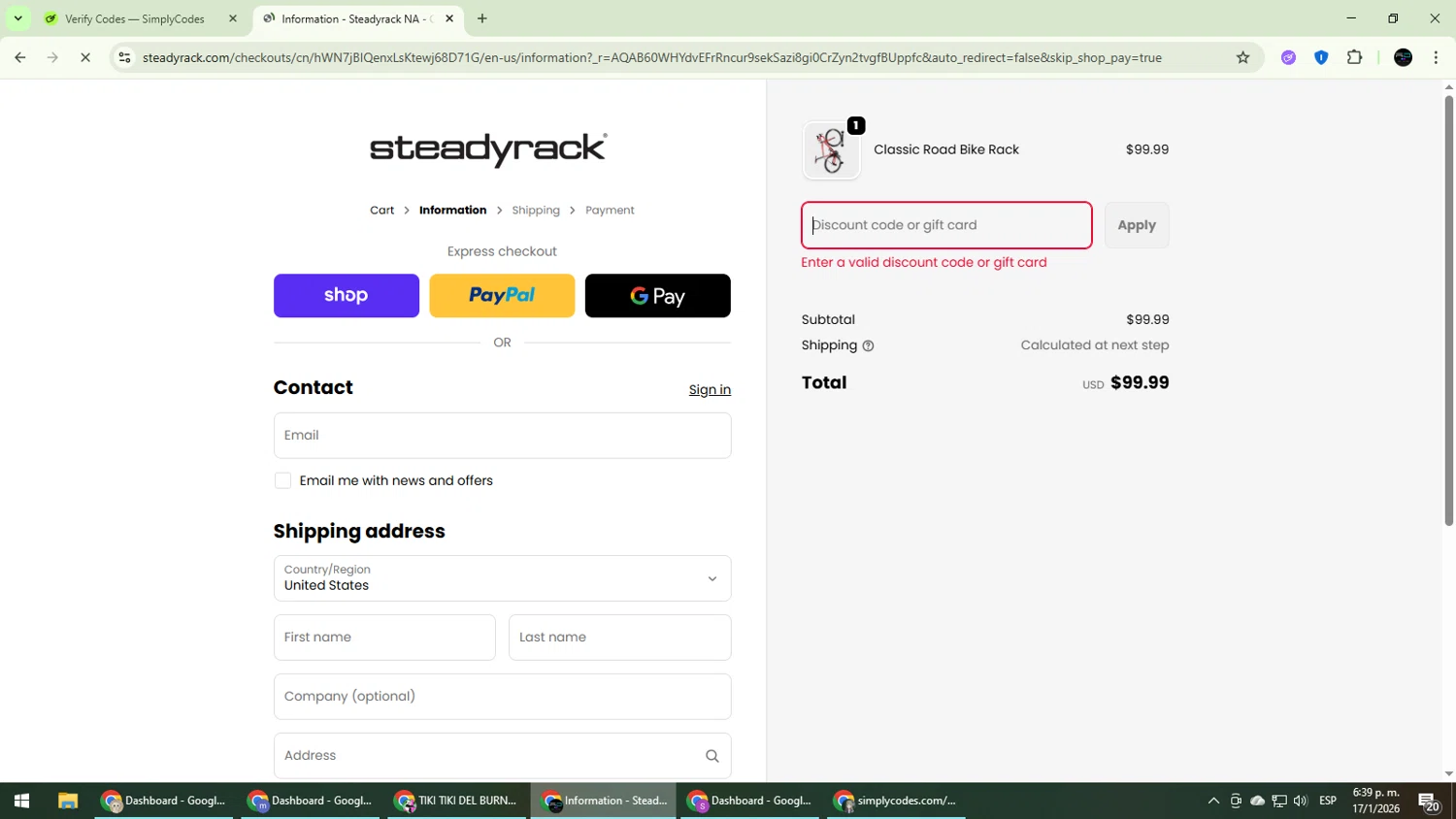
Task: Click the ESP language indicator
Action: 1328,801
